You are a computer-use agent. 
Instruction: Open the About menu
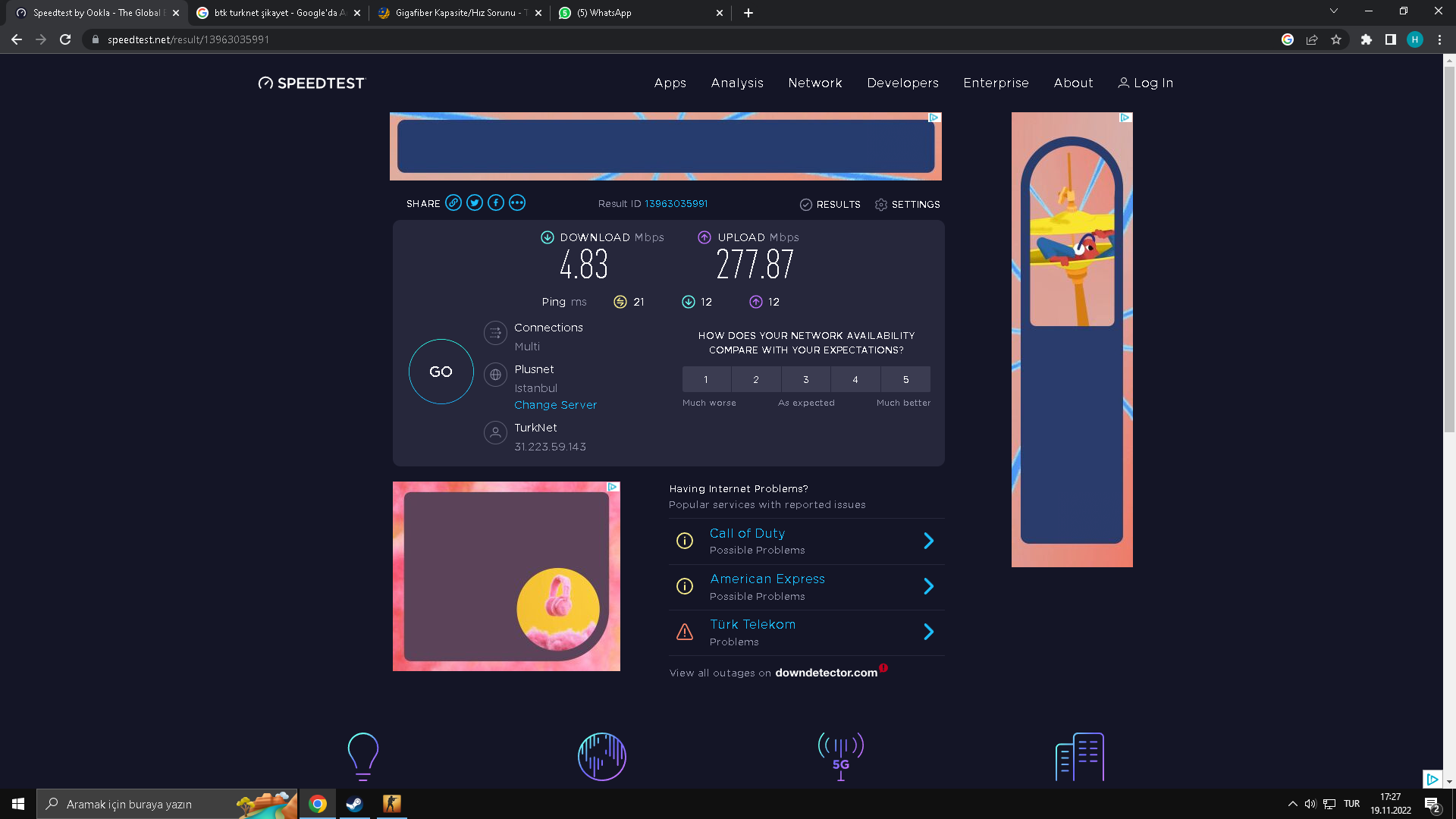pos(1073,83)
